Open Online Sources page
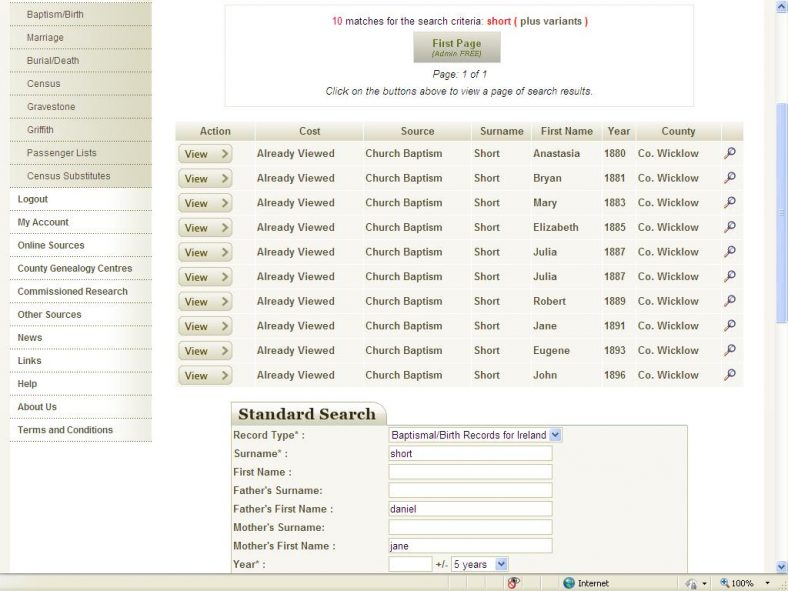The width and height of the screenshot is (788, 591). (x=51, y=245)
